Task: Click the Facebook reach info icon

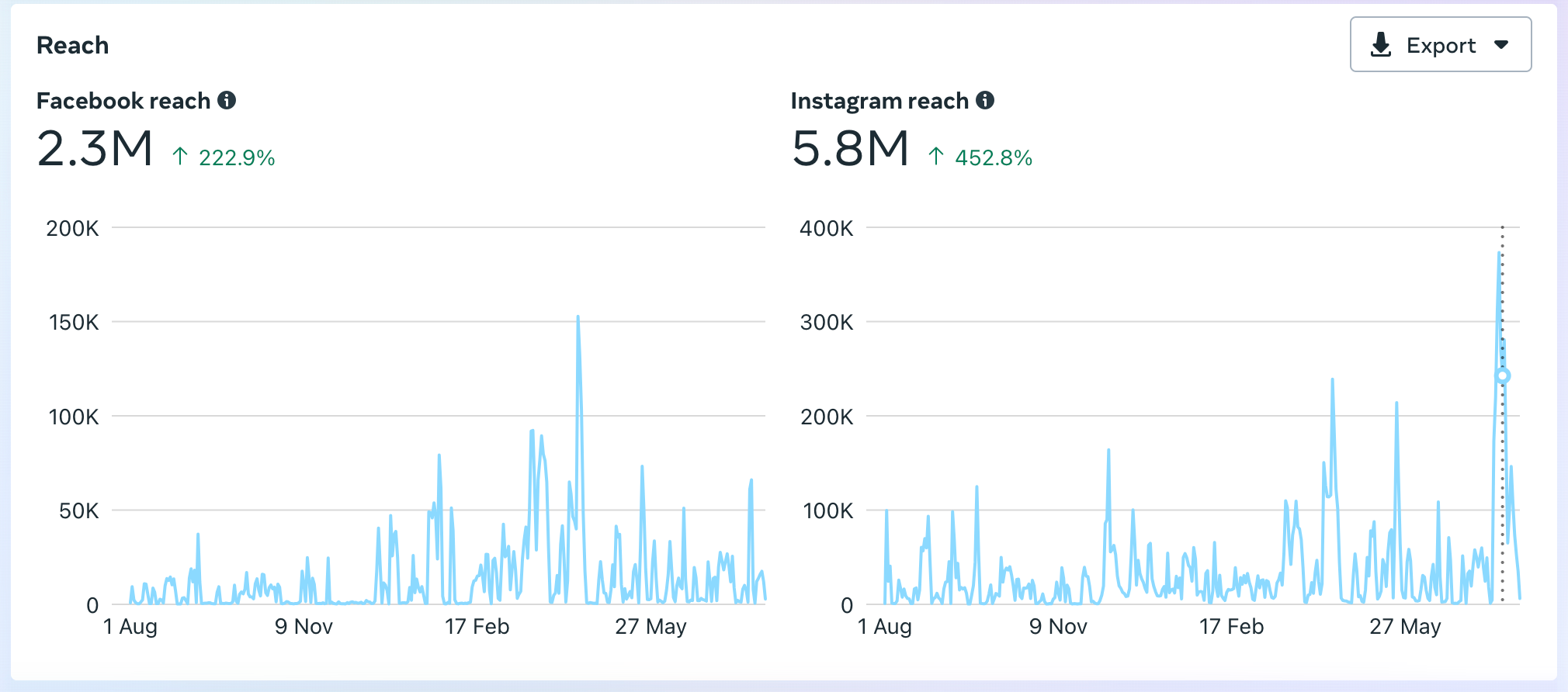Action: pos(227,100)
